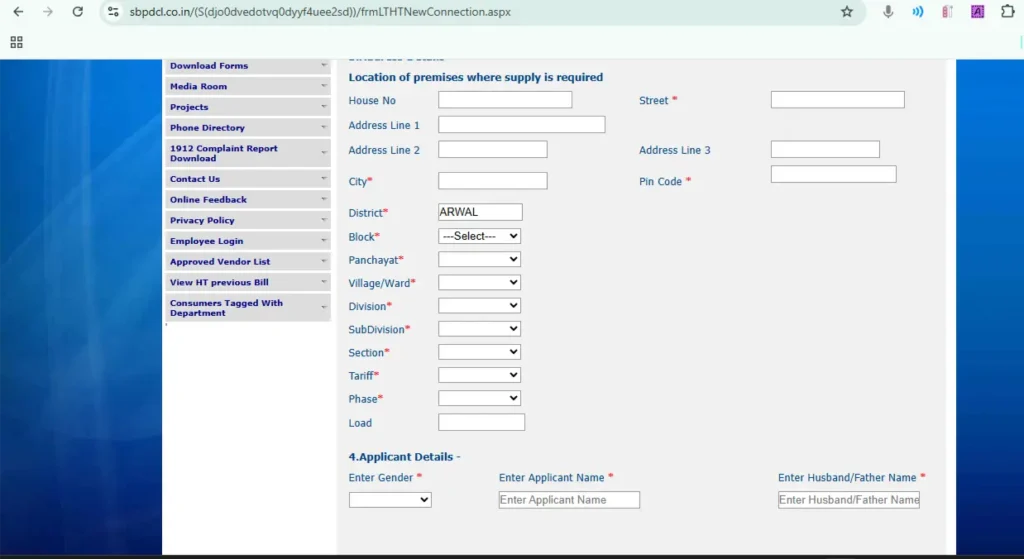View site information icon in address bar
1024x559 pixels.
coord(113,12)
